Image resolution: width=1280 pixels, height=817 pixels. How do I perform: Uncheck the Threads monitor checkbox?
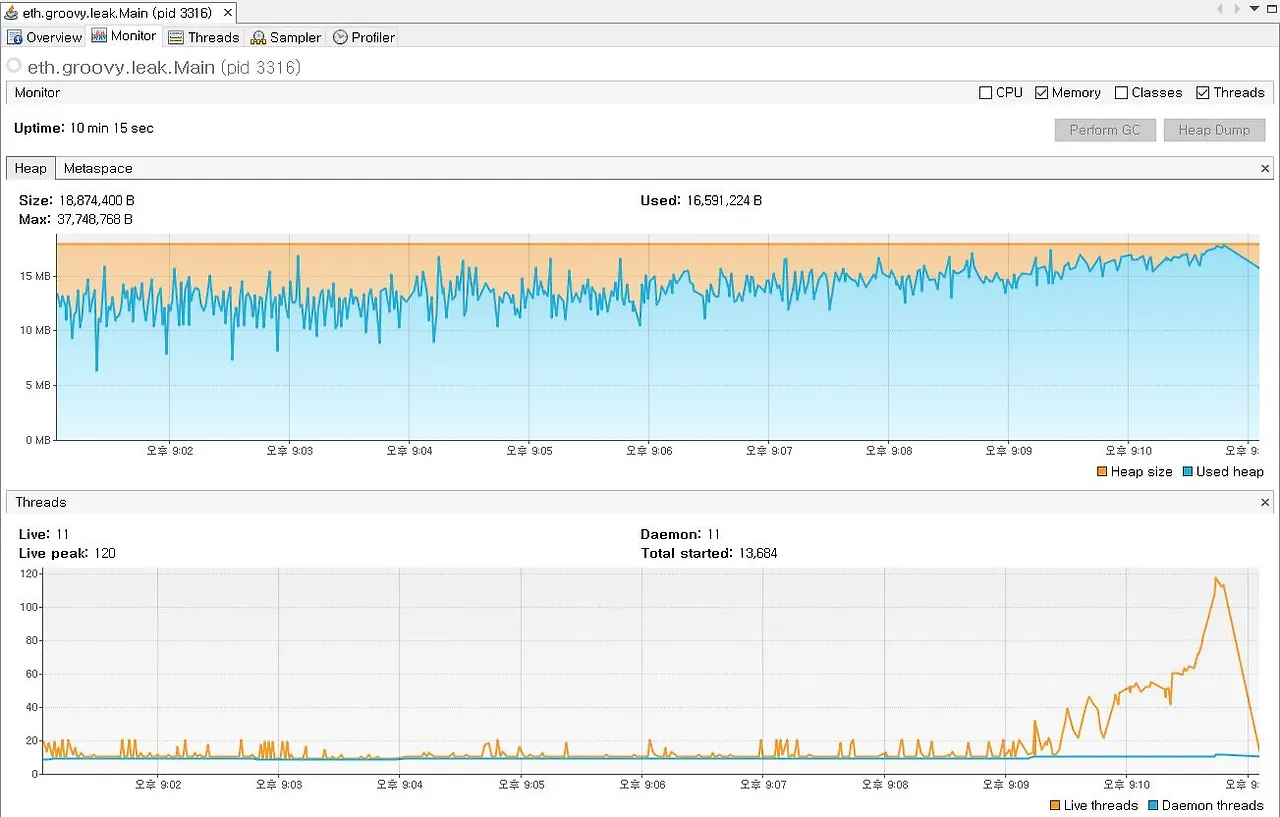[x=1202, y=92]
